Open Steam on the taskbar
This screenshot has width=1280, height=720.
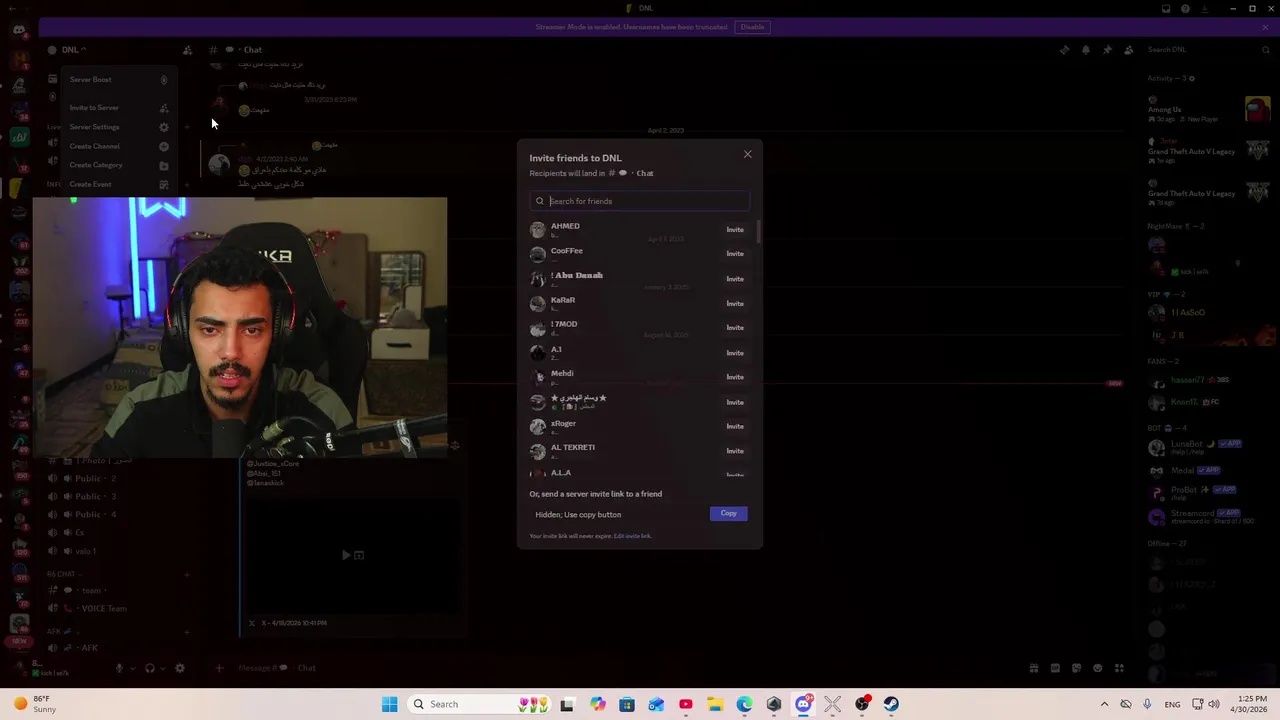pyautogui.click(x=891, y=704)
